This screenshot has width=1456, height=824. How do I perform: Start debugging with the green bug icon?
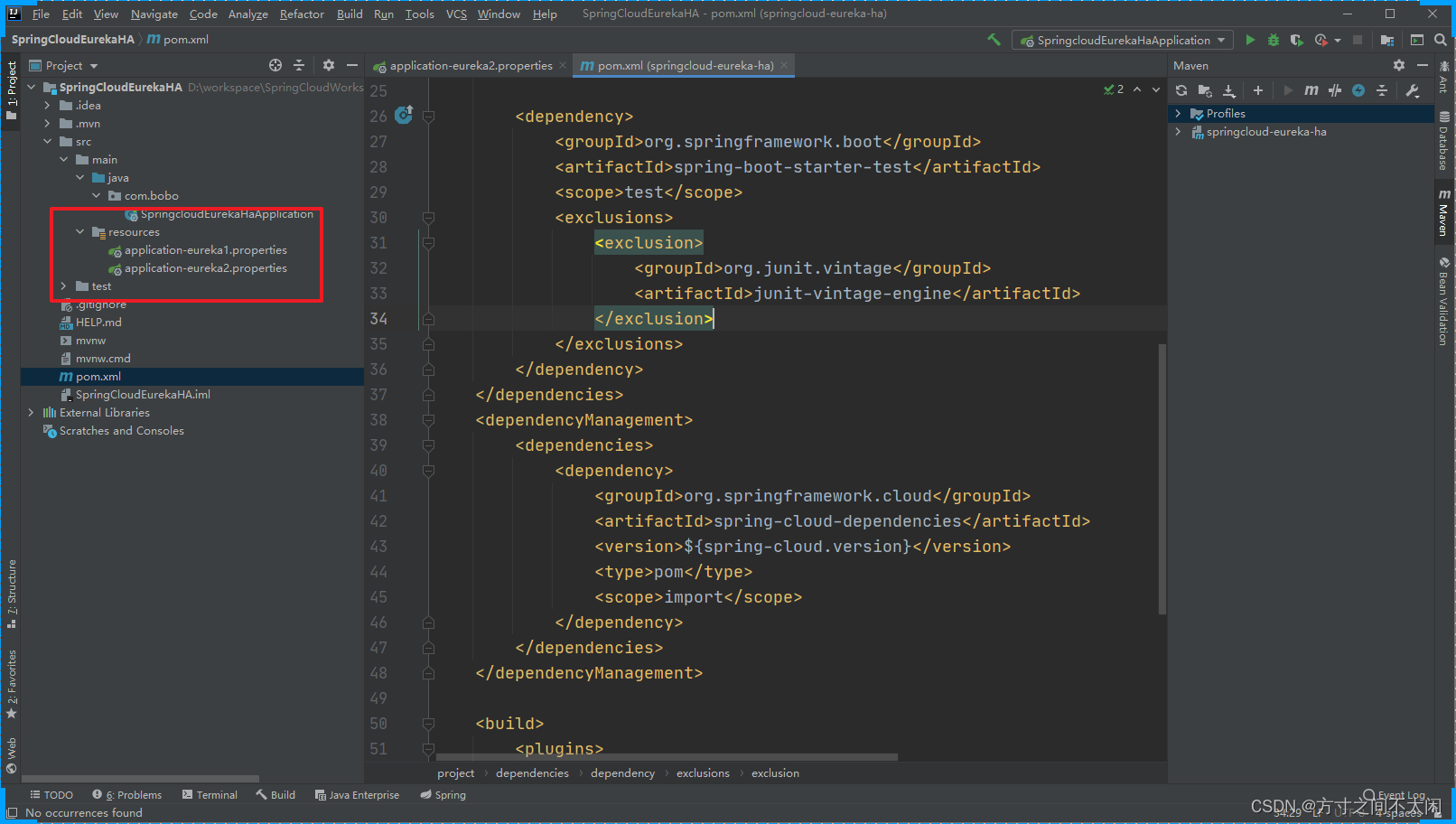click(x=1274, y=40)
